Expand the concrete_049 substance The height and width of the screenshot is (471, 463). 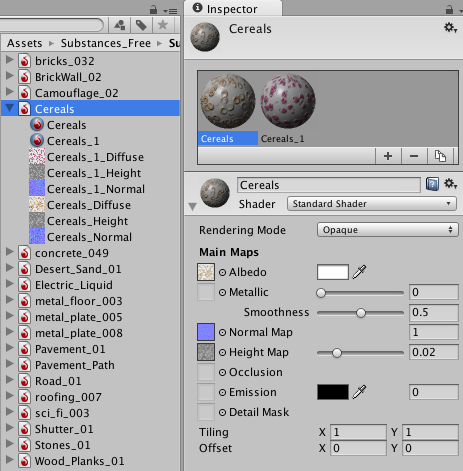tap(10, 252)
